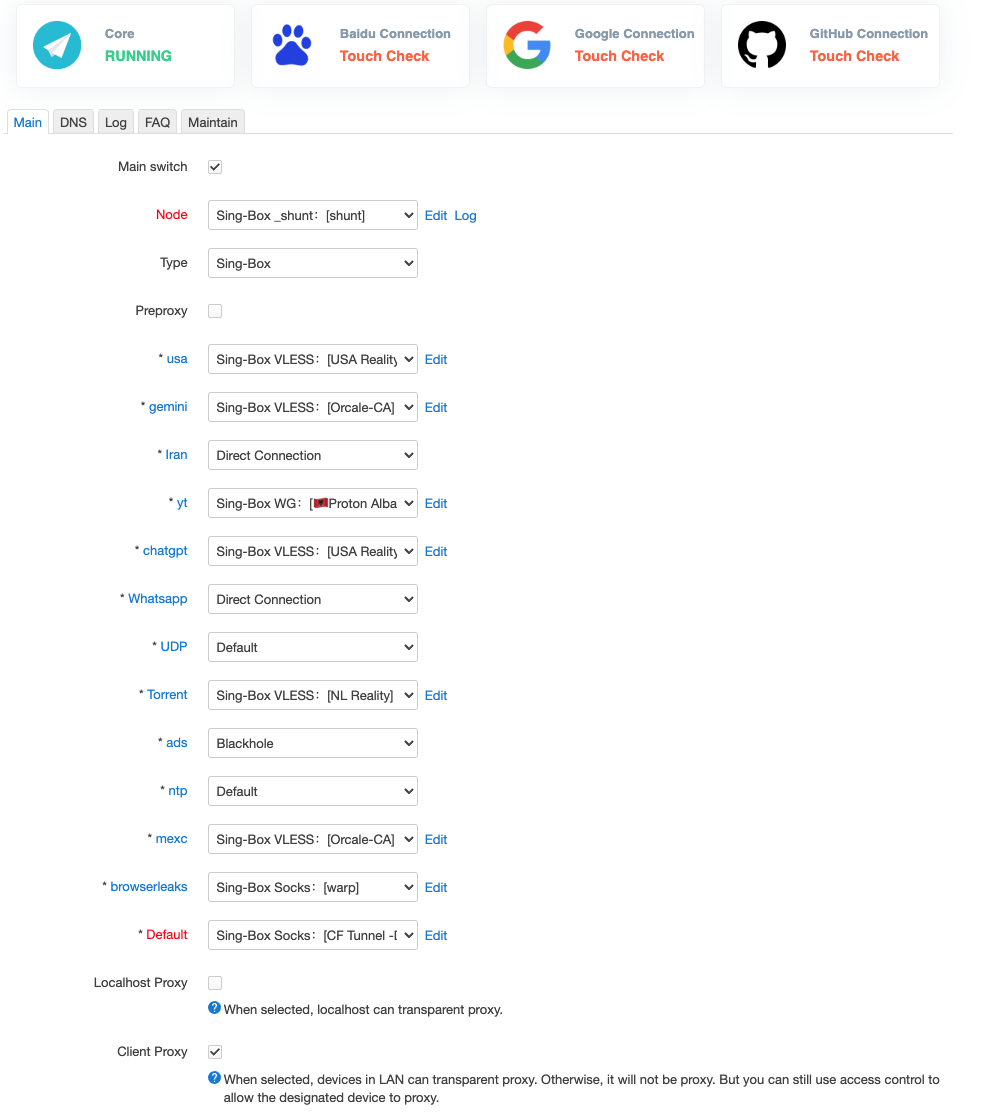The image size is (983, 1119).
Task: Open the Node selection dropdown
Action: [x=312, y=215]
